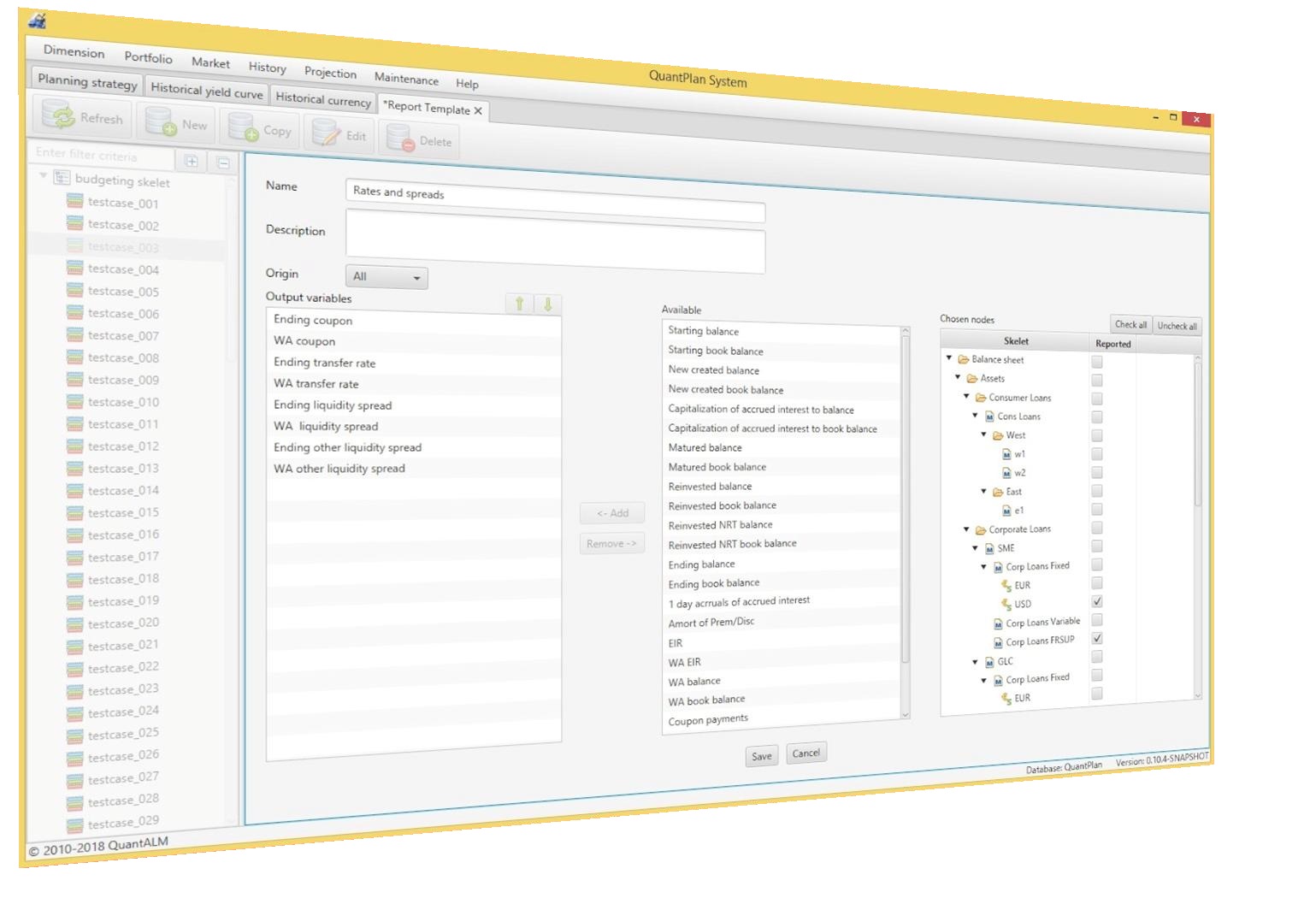Open the Dimension menu

click(74, 51)
